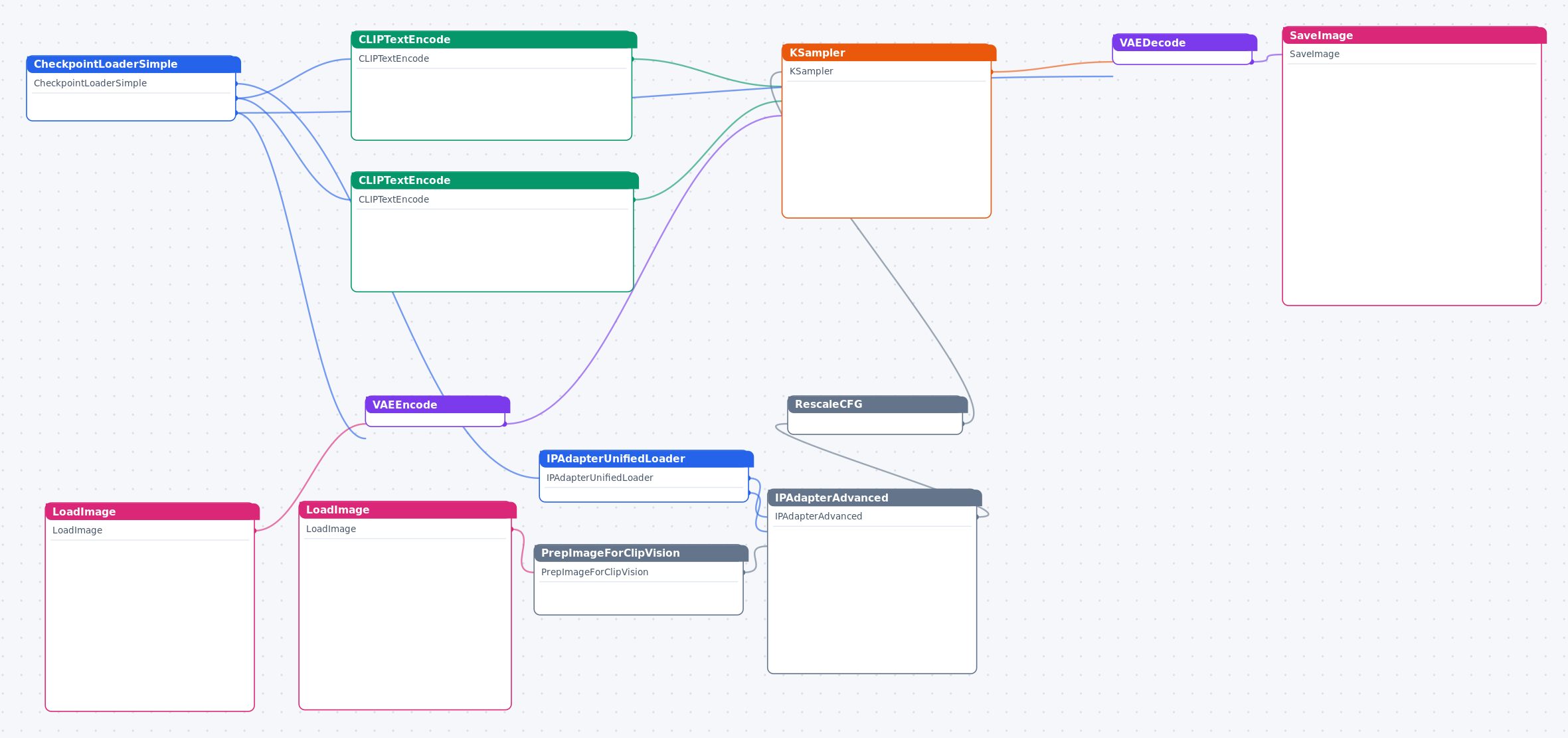1568x738 pixels.
Task: Click the VAEEncode purple output port
Action: point(505,424)
